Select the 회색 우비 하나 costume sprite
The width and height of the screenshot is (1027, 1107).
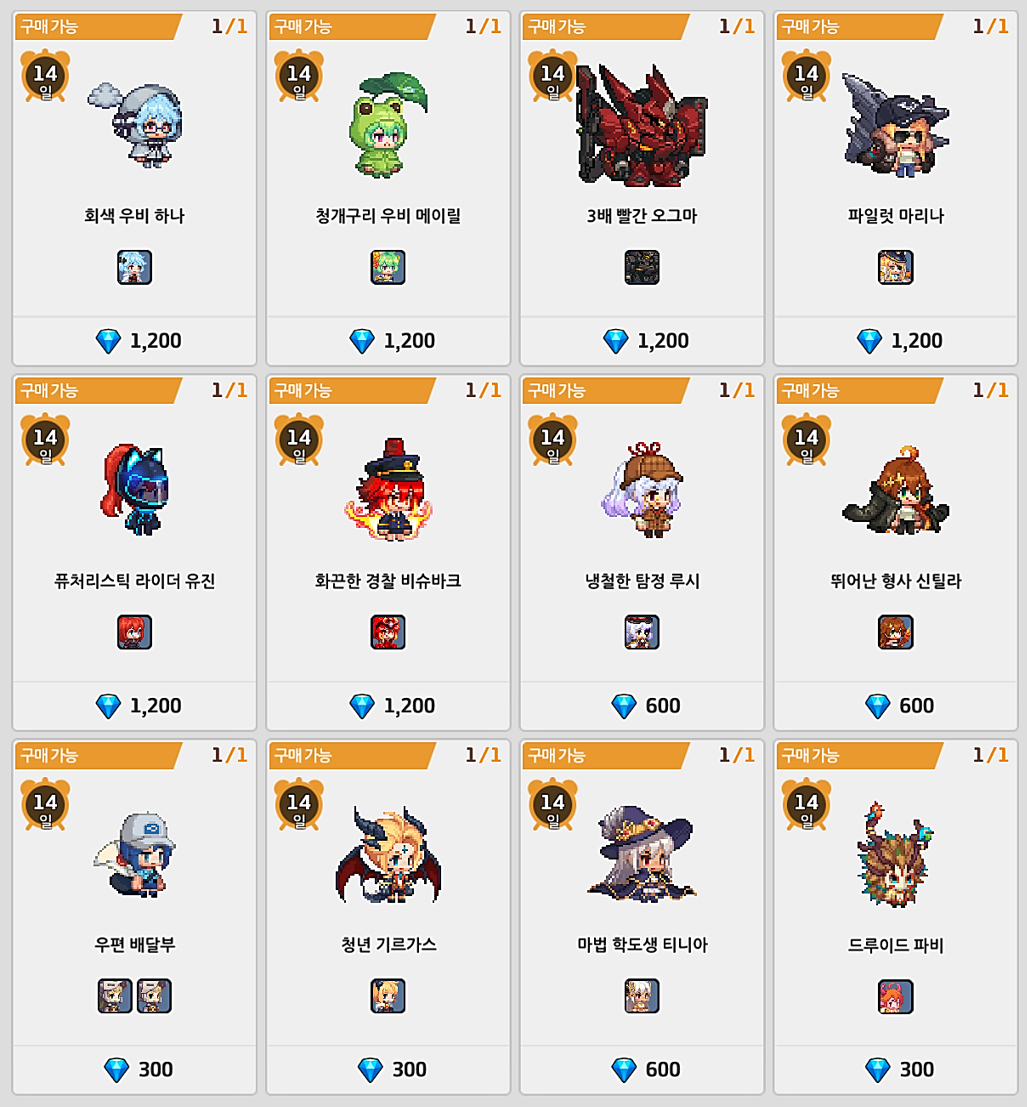[136, 125]
